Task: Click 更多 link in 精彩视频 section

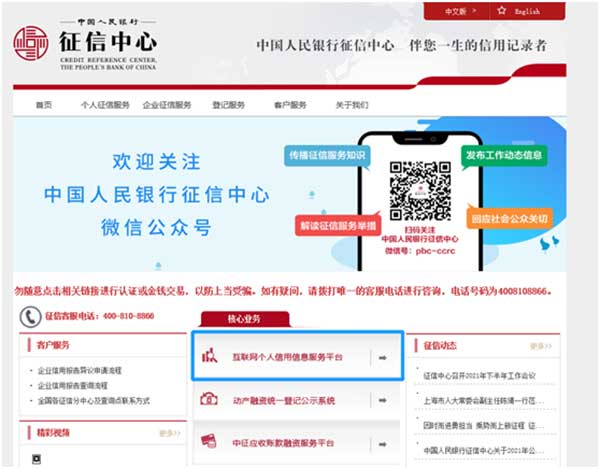Action: [170, 433]
